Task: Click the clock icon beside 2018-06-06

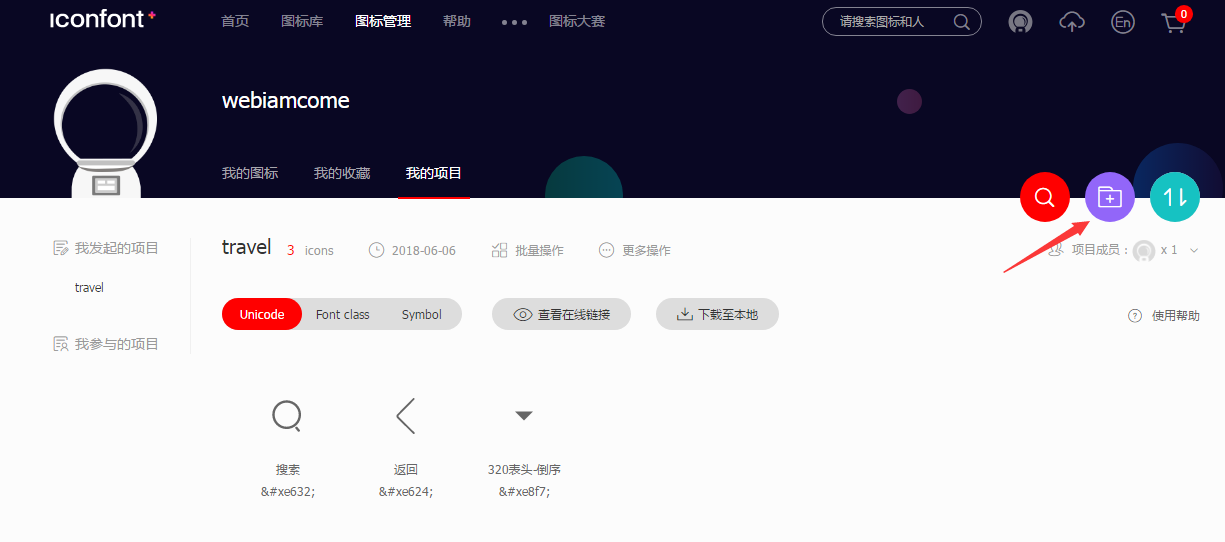Action: click(x=376, y=250)
